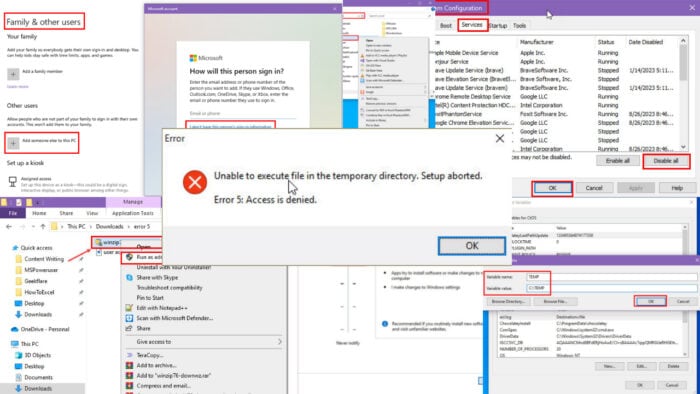700x394 pixels.
Task: Choose Edit with Notepad++ icon entry
Action: pos(129,308)
